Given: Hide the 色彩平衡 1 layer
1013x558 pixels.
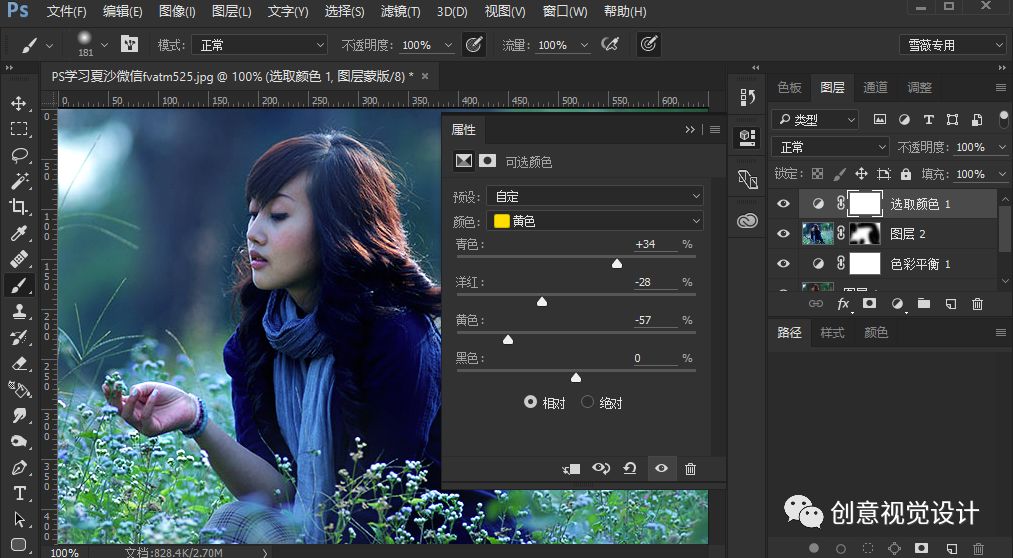Looking at the screenshot, I should point(783,264).
